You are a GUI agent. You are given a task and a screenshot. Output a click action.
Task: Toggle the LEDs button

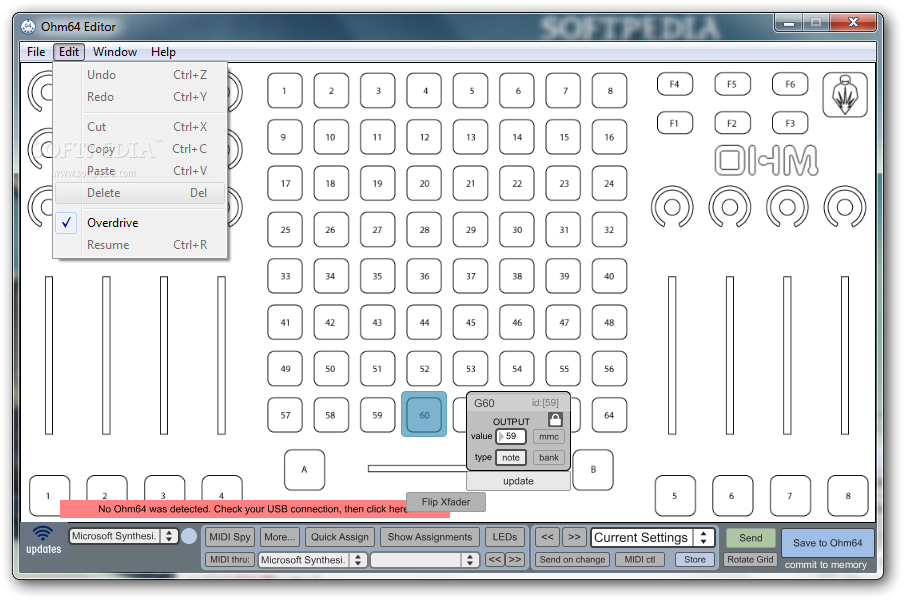[x=504, y=537]
